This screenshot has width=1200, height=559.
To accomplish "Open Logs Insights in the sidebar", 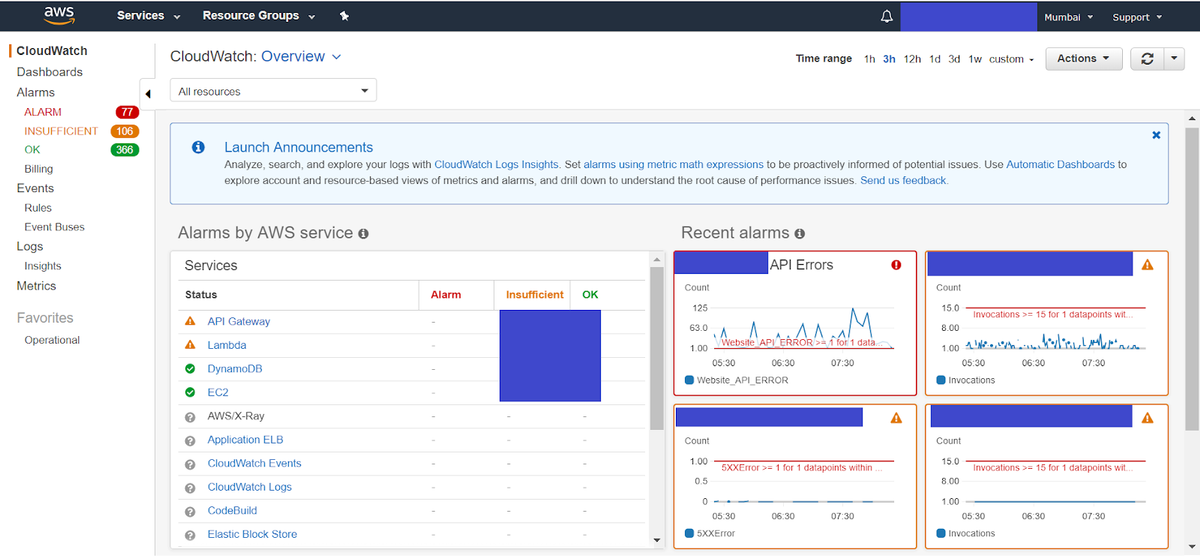I will 43,266.
